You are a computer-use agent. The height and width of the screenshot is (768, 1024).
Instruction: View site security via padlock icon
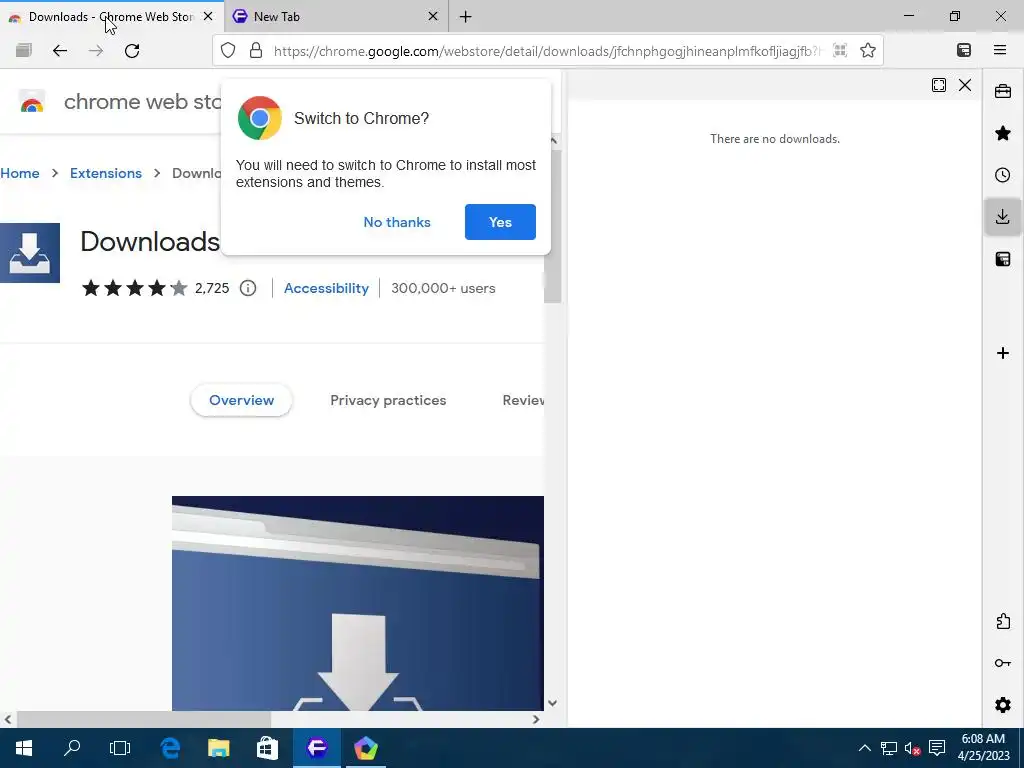(256, 50)
